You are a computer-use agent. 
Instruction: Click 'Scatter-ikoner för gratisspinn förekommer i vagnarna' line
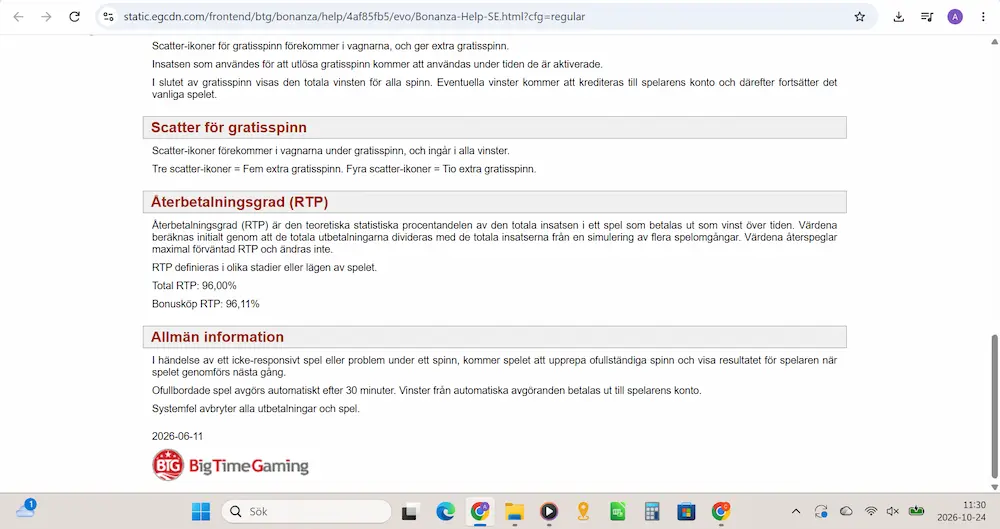pyautogui.click(x=330, y=46)
